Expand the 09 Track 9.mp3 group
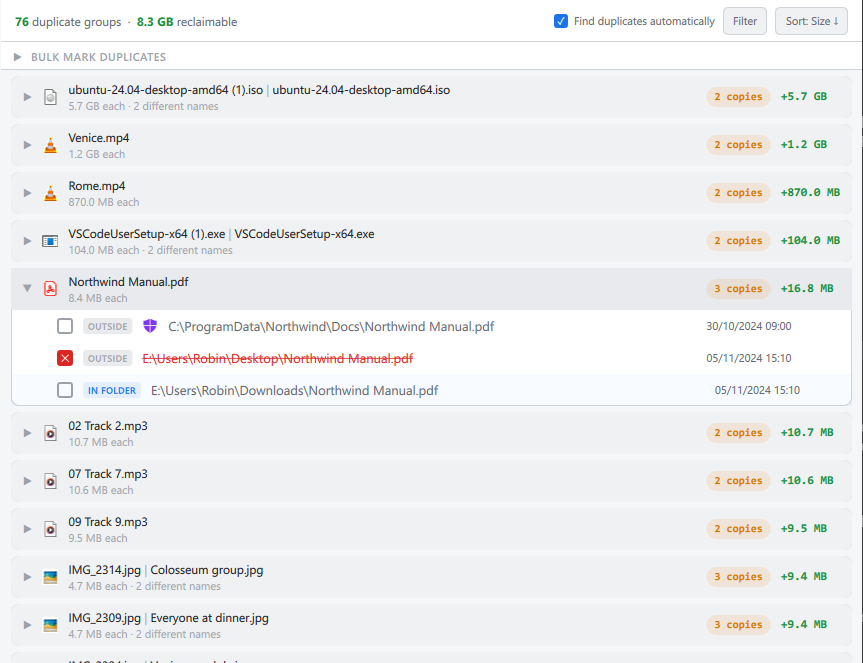 tap(27, 529)
